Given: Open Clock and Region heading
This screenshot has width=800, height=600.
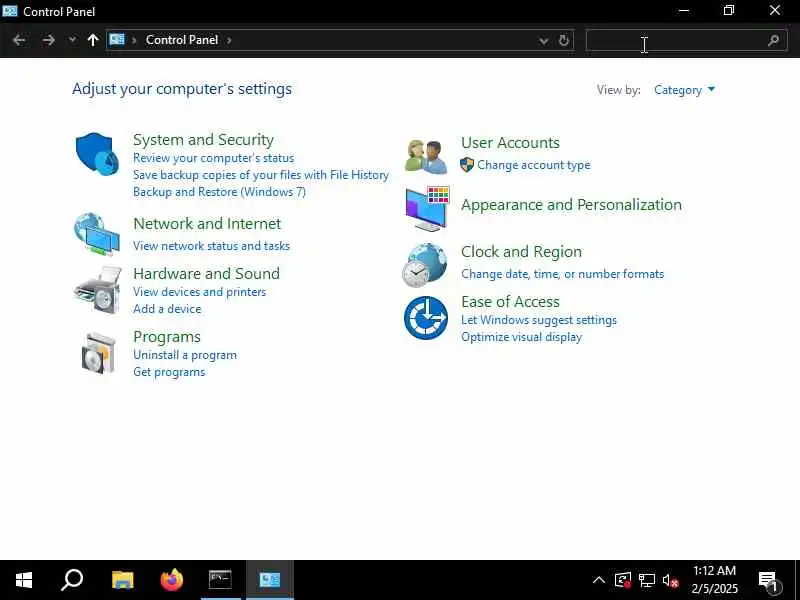Looking at the screenshot, I should pyautogui.click(x=521, y=252).
